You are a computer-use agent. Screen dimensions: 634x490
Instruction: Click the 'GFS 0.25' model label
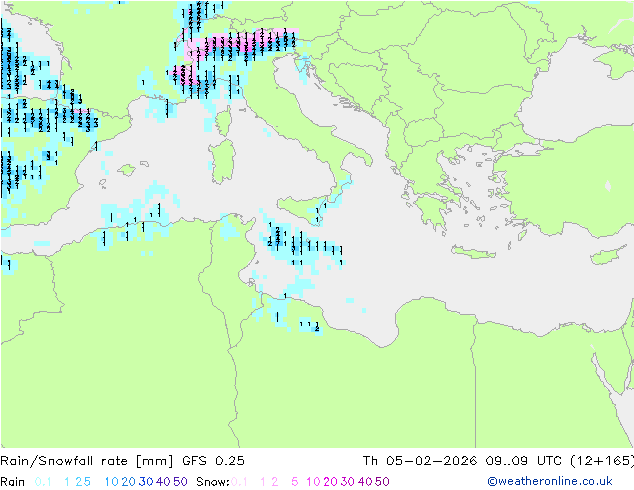tap(213, 461)
